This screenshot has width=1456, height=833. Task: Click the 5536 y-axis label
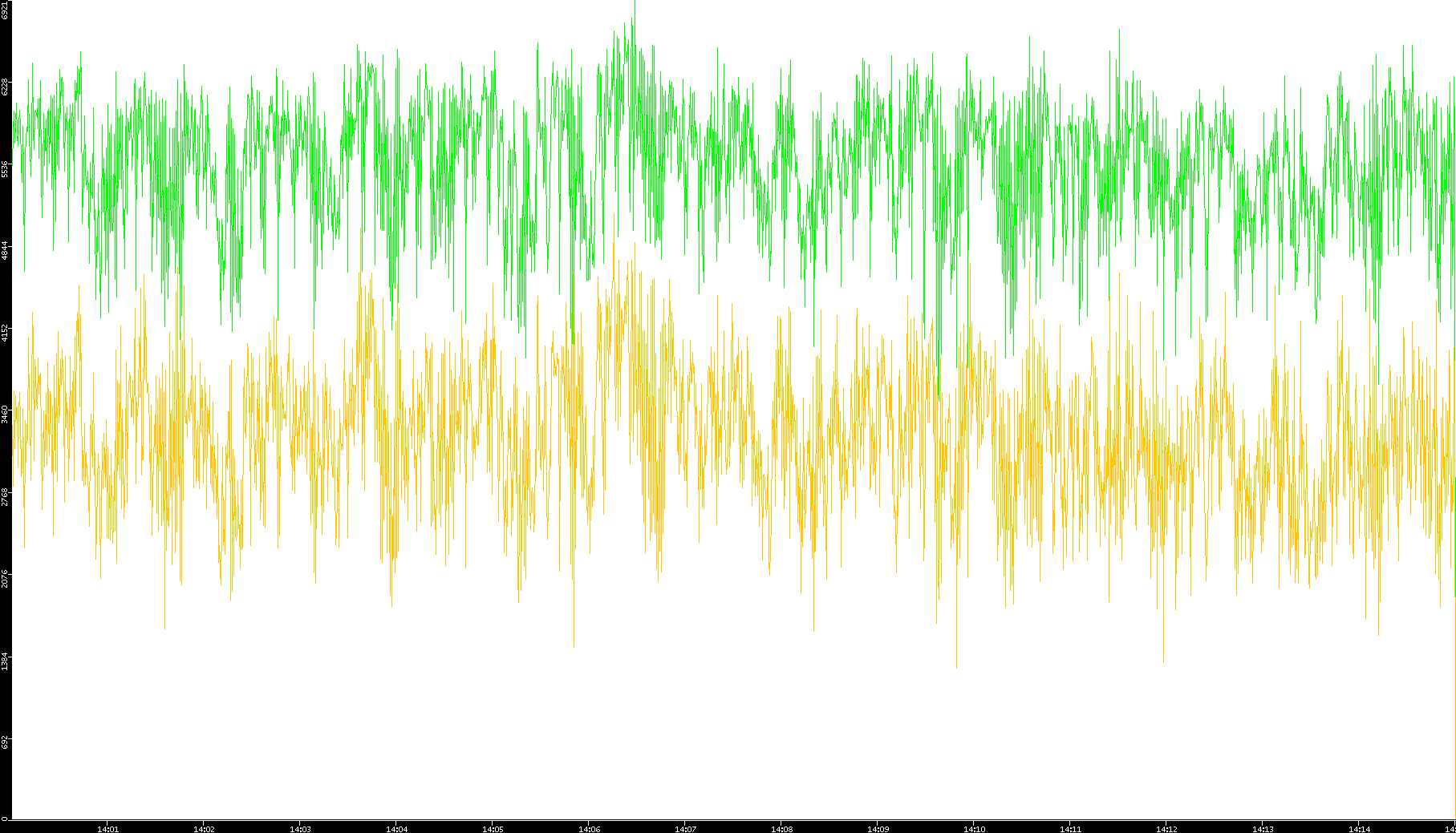(5, 168)
